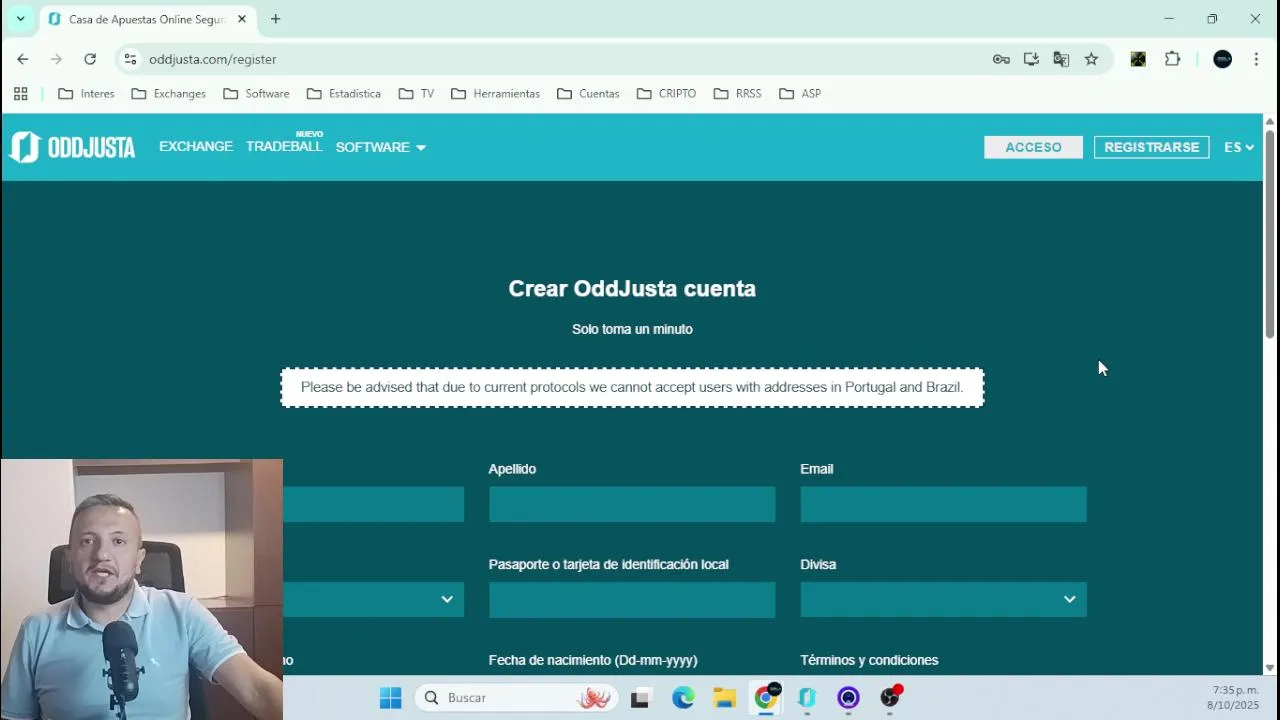This screenshot has width=1280, height=720.
Task: Click the ACCESO button
Action: [1033, 147]
